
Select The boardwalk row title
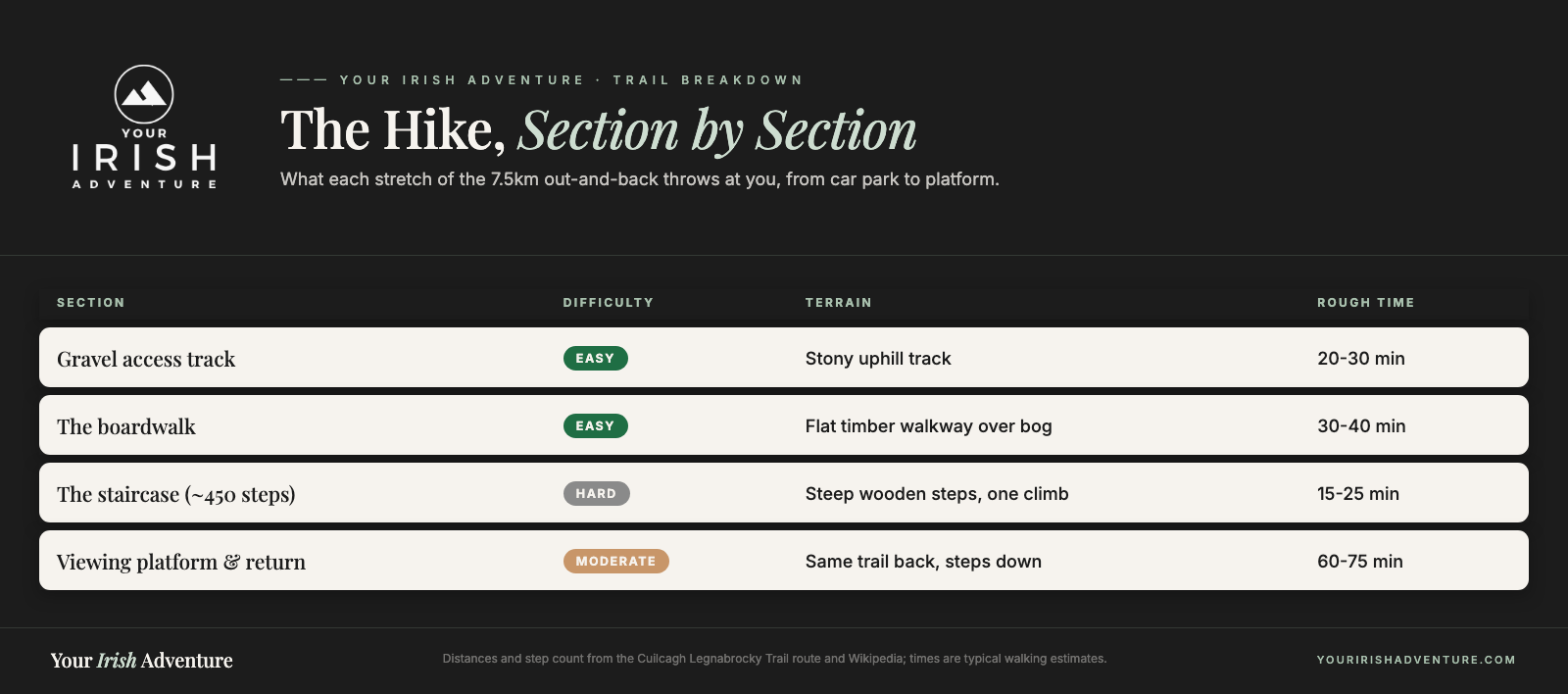point(126,427)
